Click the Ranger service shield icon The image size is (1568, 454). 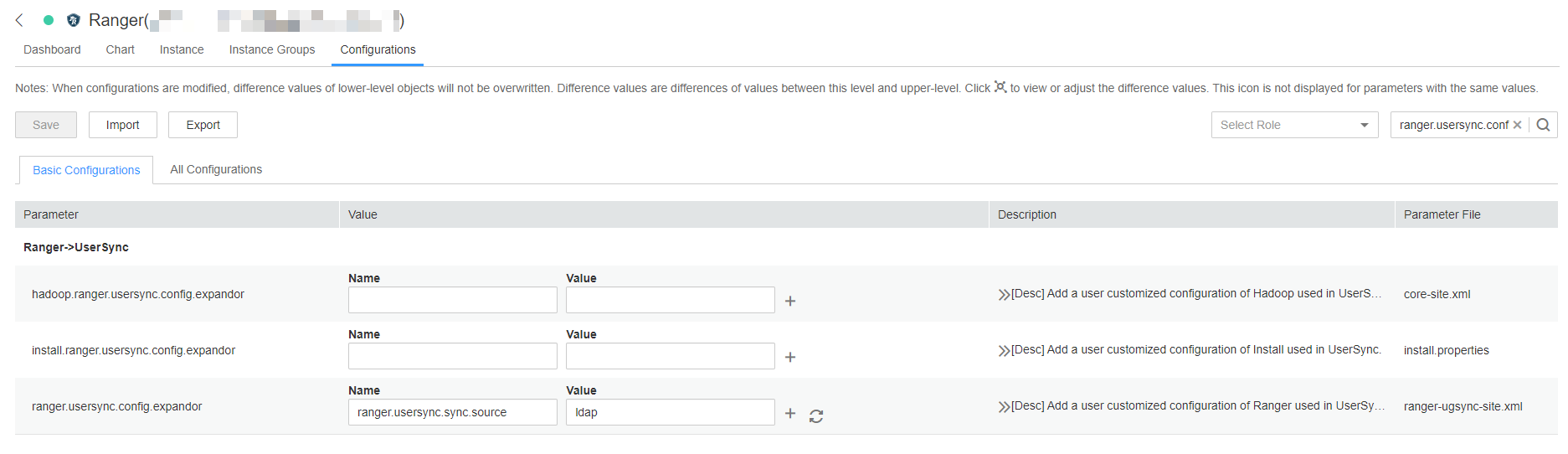click(74, 20)
